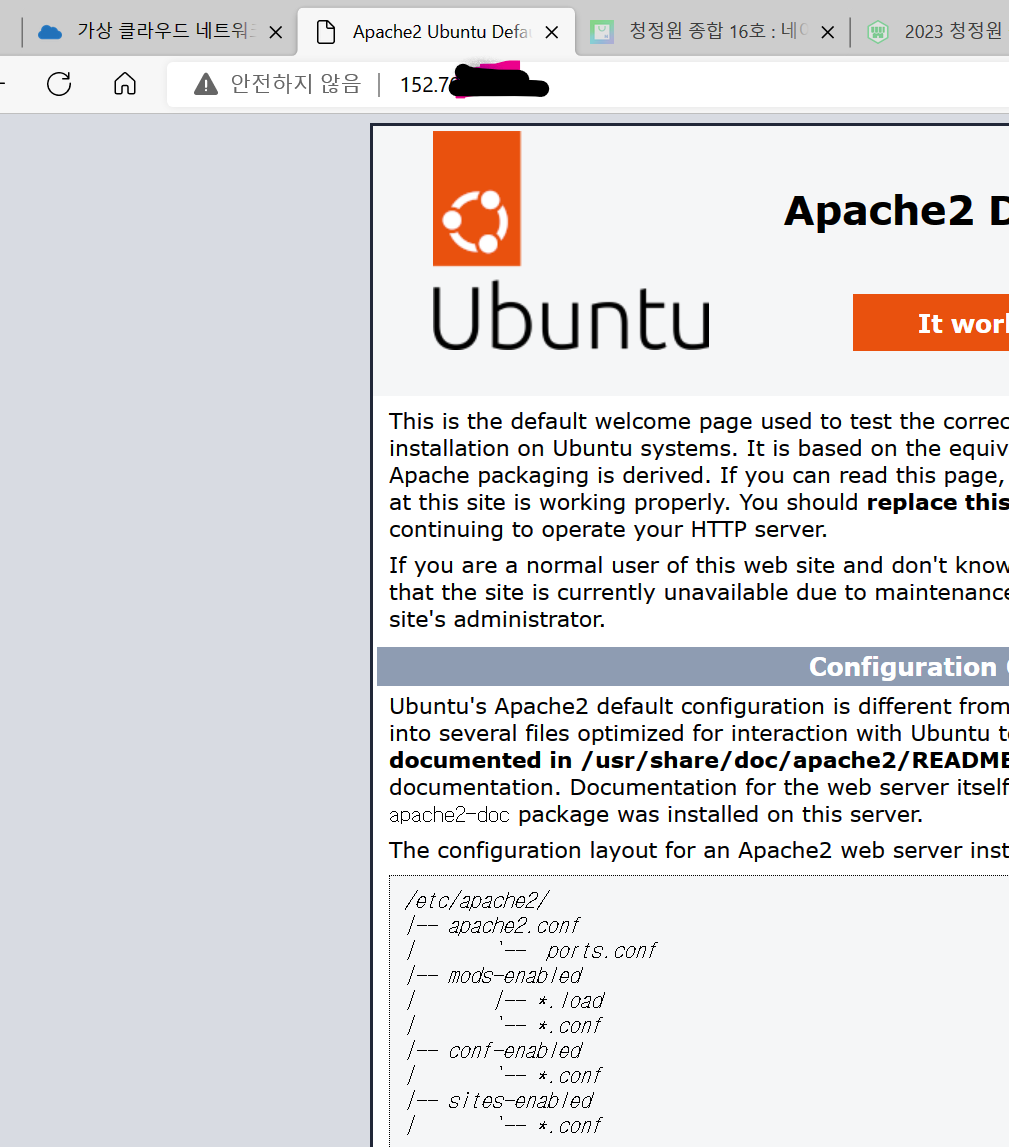
Task: Click the orange It works banner
Action: pyautogui.click(x=931, y=323)
